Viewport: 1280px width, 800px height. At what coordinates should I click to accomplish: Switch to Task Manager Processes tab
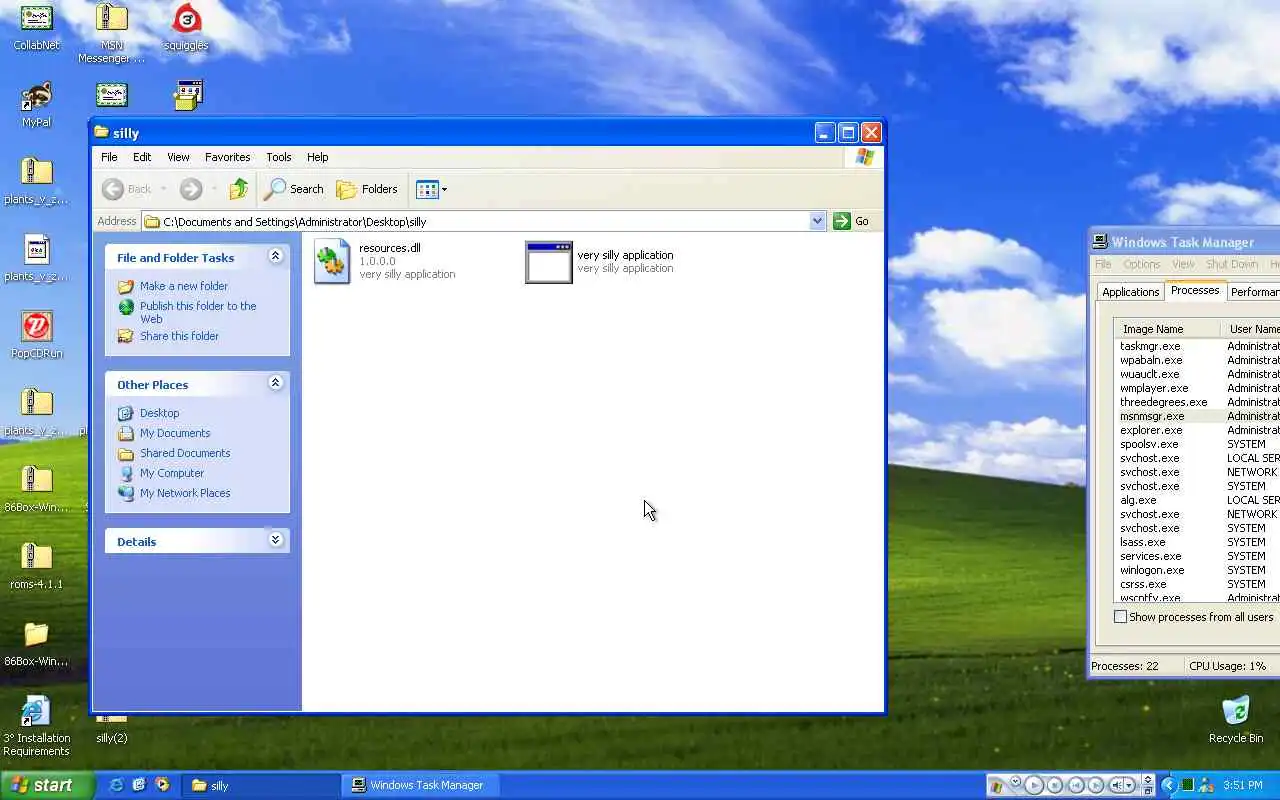click(x=1195, y=290)
